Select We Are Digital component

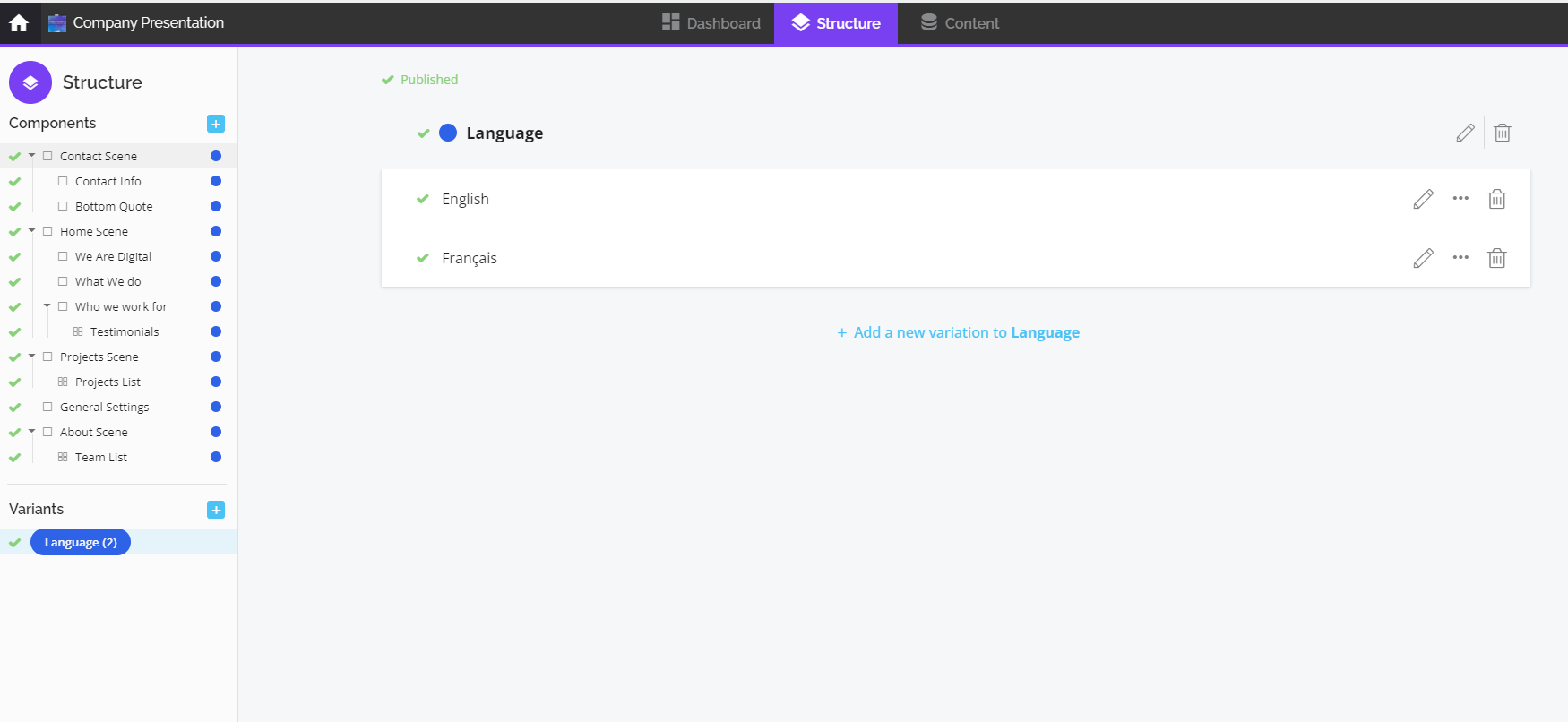pyautogui.click(x=113, y=256)
